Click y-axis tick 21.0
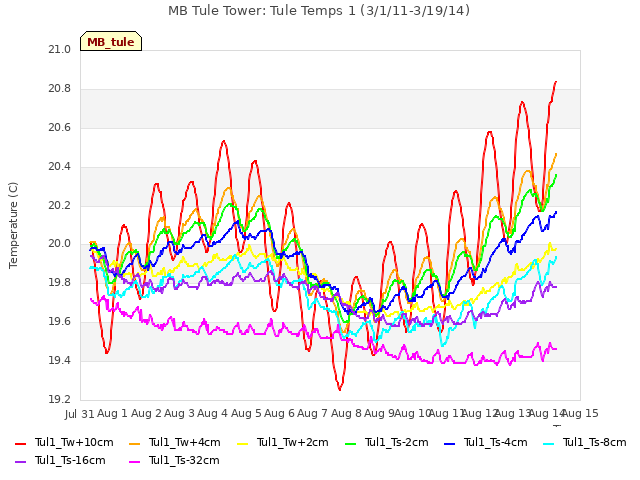Viewport: 640px width, 480px height. pyautogui.click(x=60, y=50)
